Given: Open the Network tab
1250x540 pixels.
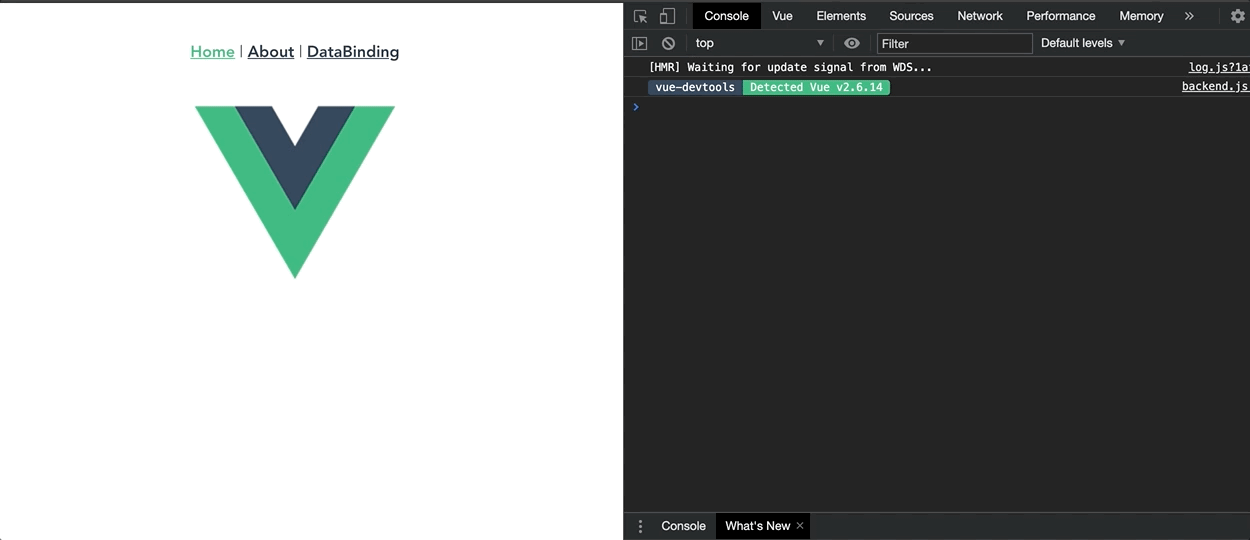Looking at the screenshot, I should click(x=980, y=16).
